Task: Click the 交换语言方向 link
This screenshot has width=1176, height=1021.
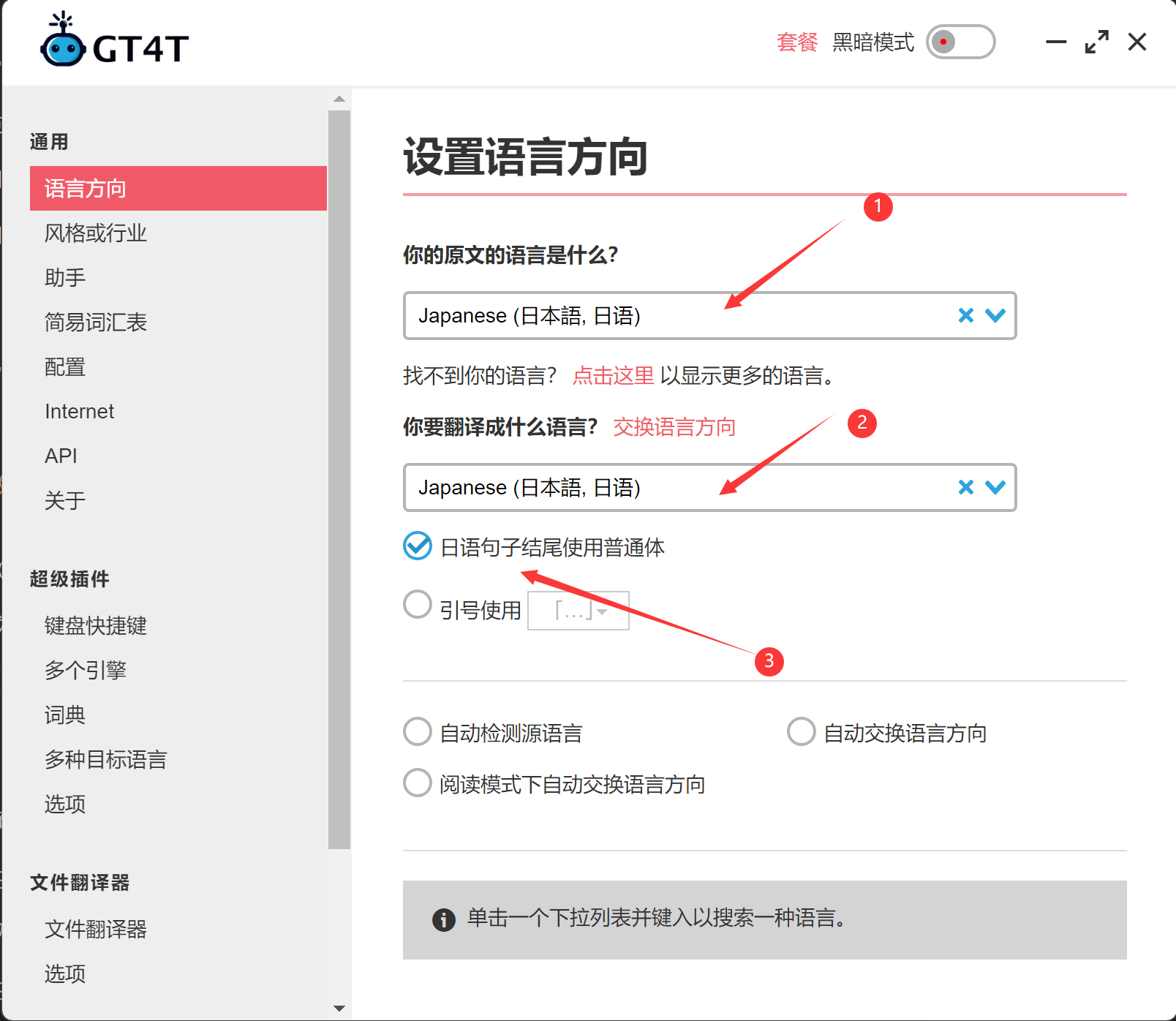Action: (674, 427)
